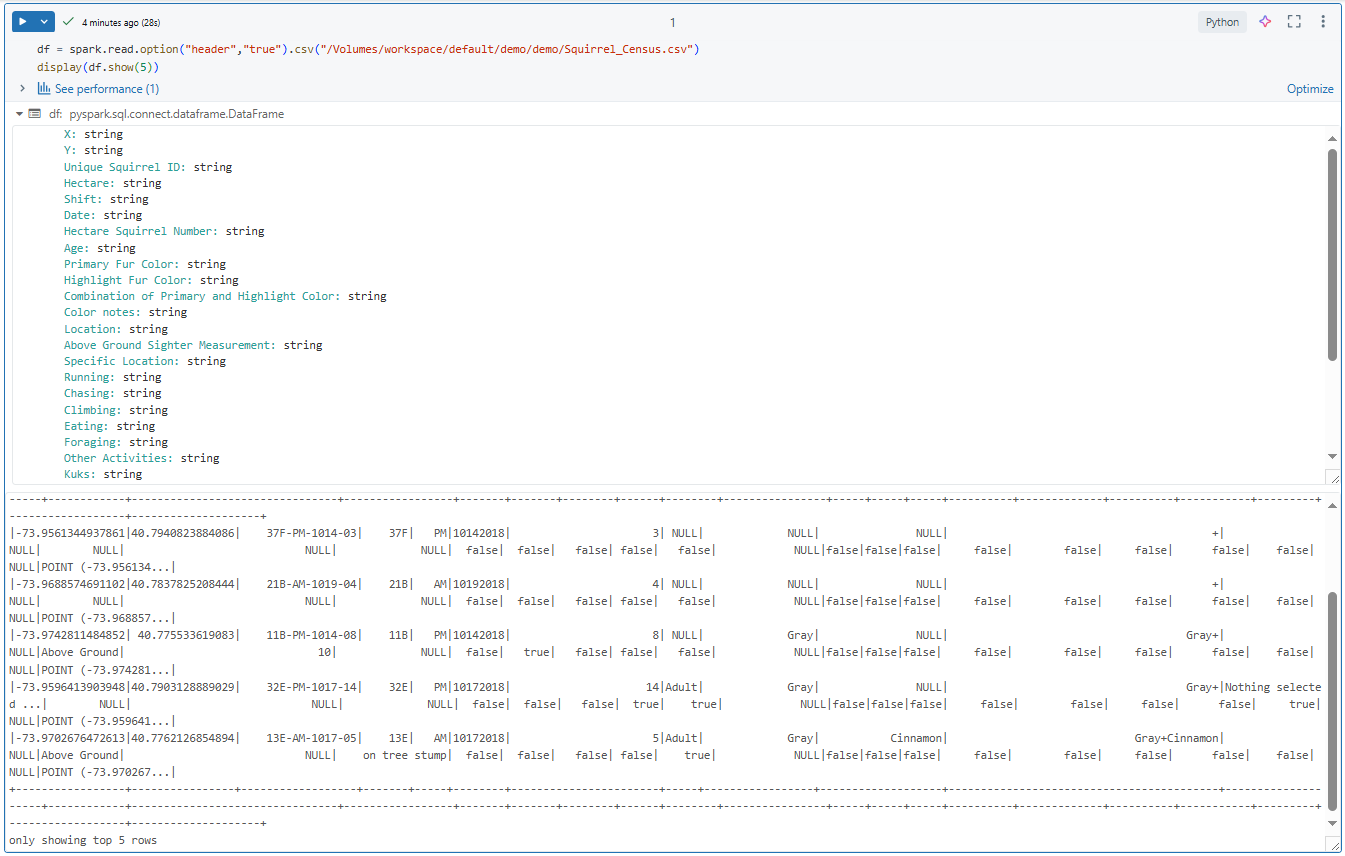Click the green checkmark run status icon

pyautogui.click(x=67, y=20)
